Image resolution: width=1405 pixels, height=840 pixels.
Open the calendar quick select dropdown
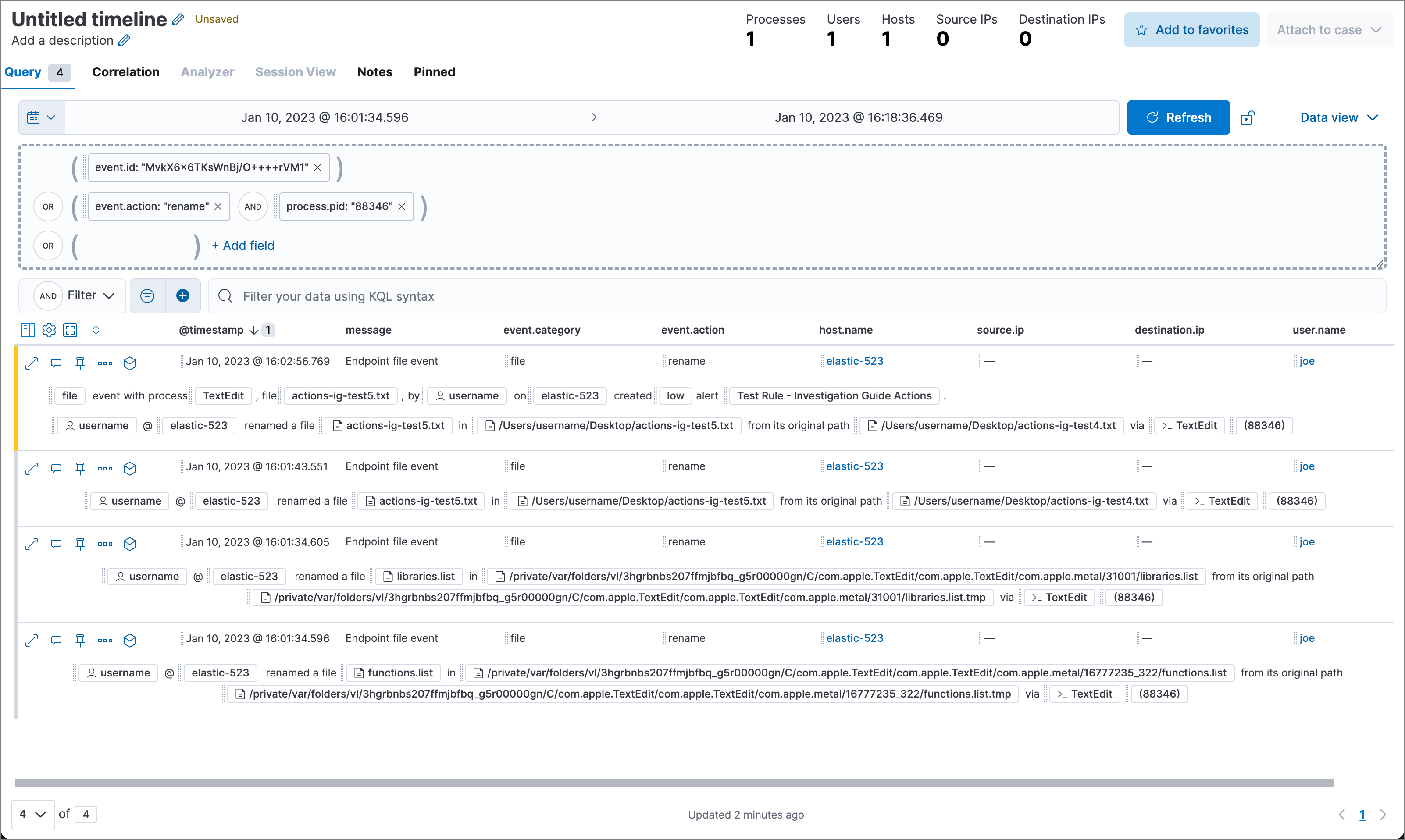click(40, 117)
